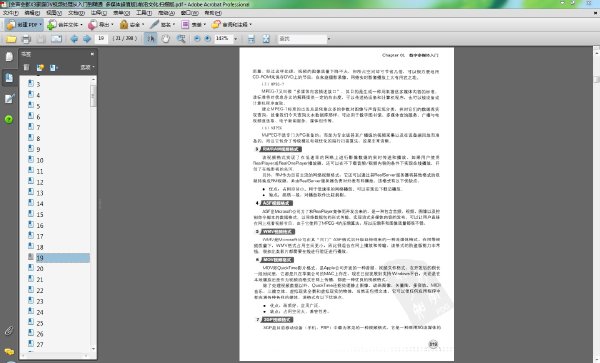Screen dimensions: 600x363
Task: Open the zoom percentage dropdown arrow
Action: click(x=235, y=39)
